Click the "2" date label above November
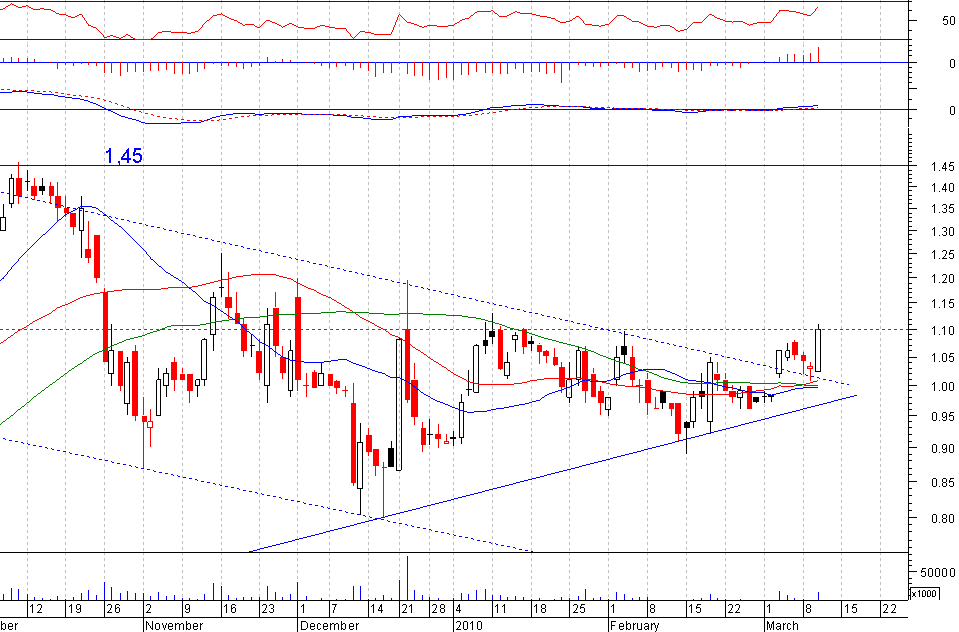Viewport: 959px width, 632px height. [149, 609]
